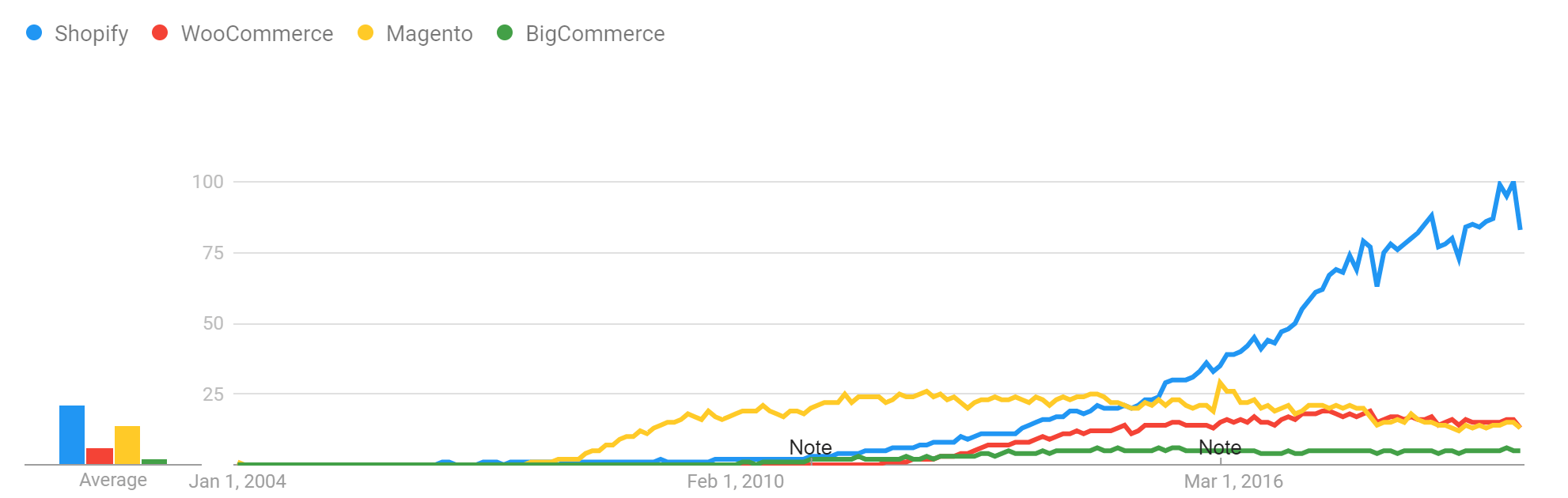
Task: Click the Mar 1, 2016 axis label
Action: click(1233, 481)
